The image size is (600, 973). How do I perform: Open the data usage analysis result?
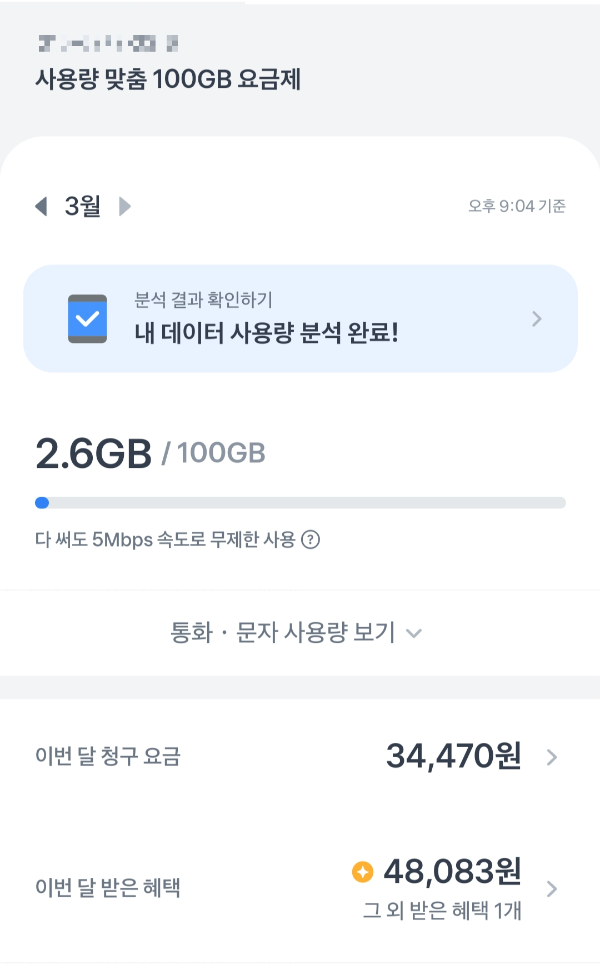[300, 318]
